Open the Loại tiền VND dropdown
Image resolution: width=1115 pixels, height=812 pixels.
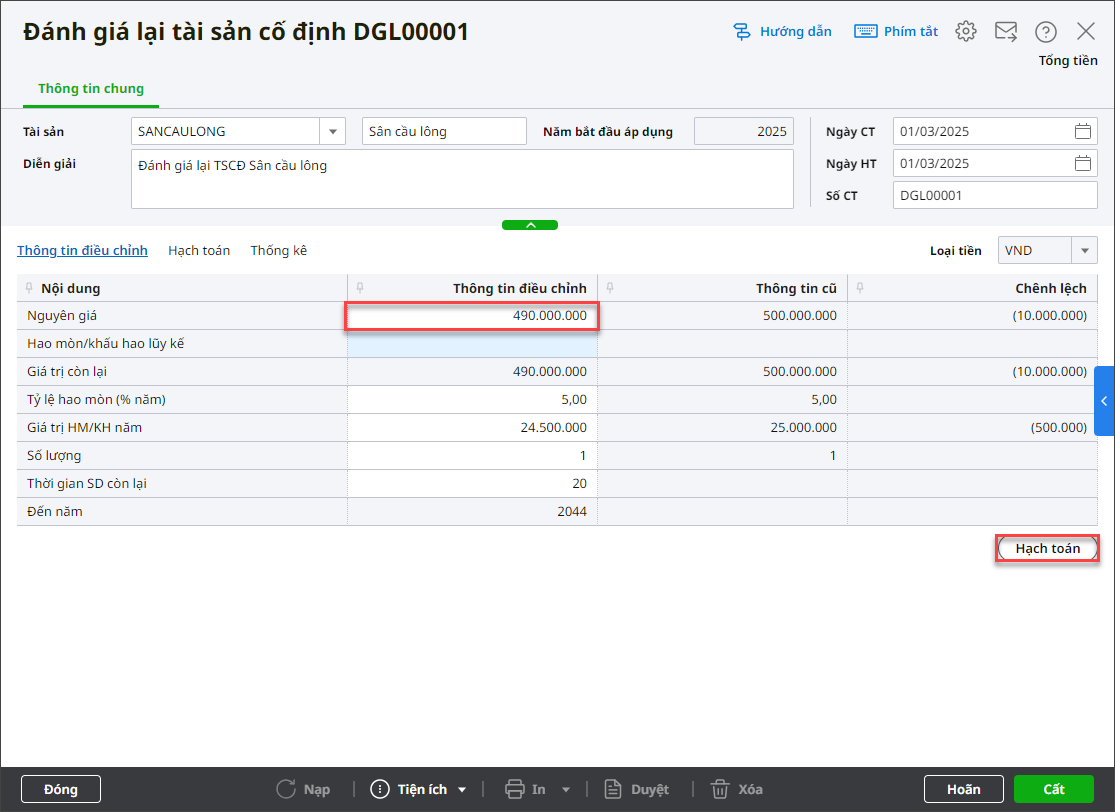[x=1084, y=250]
